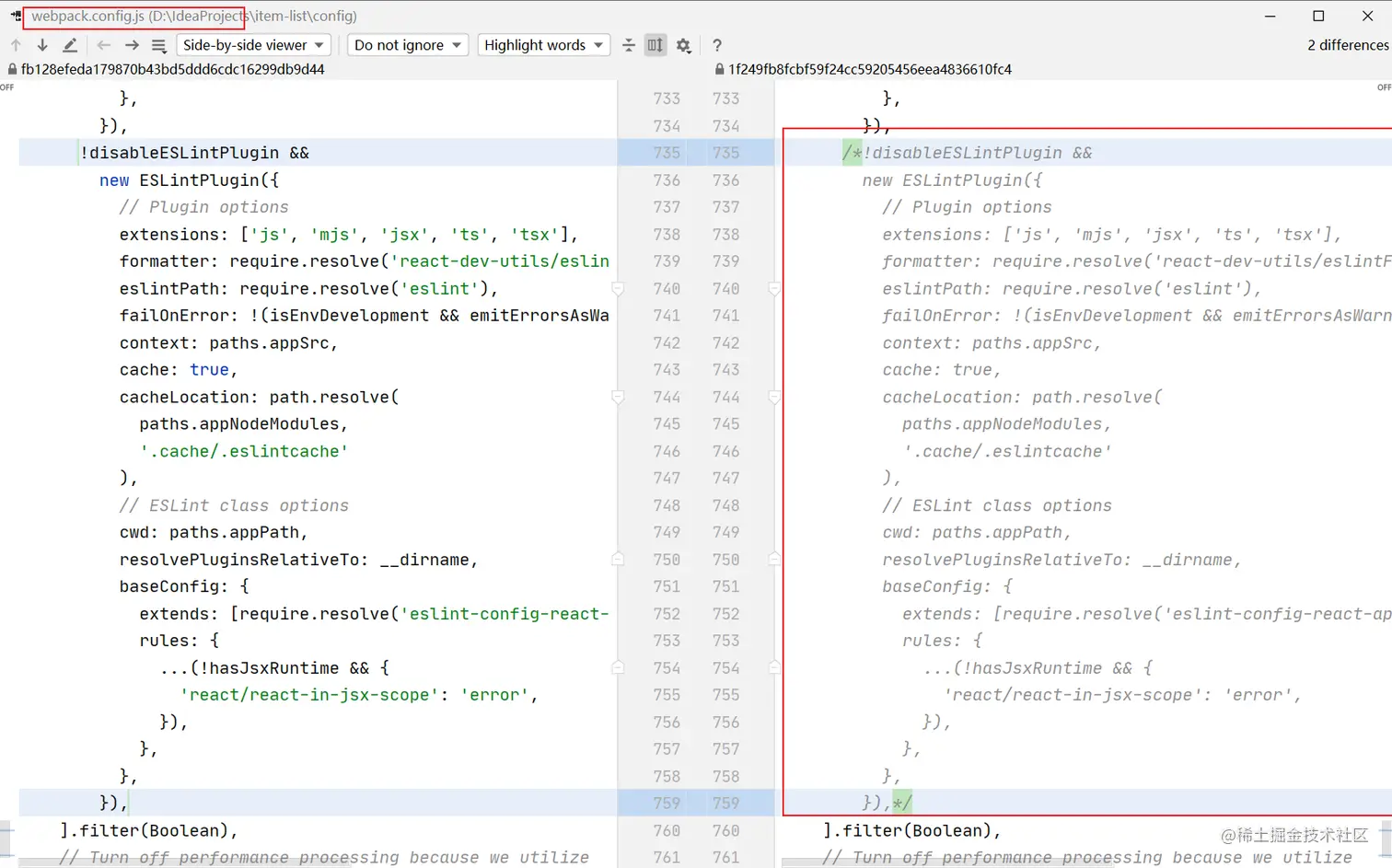Open Side-by-side viewer dropdown
Screen dimensions: 1392x868
(253, 45)
